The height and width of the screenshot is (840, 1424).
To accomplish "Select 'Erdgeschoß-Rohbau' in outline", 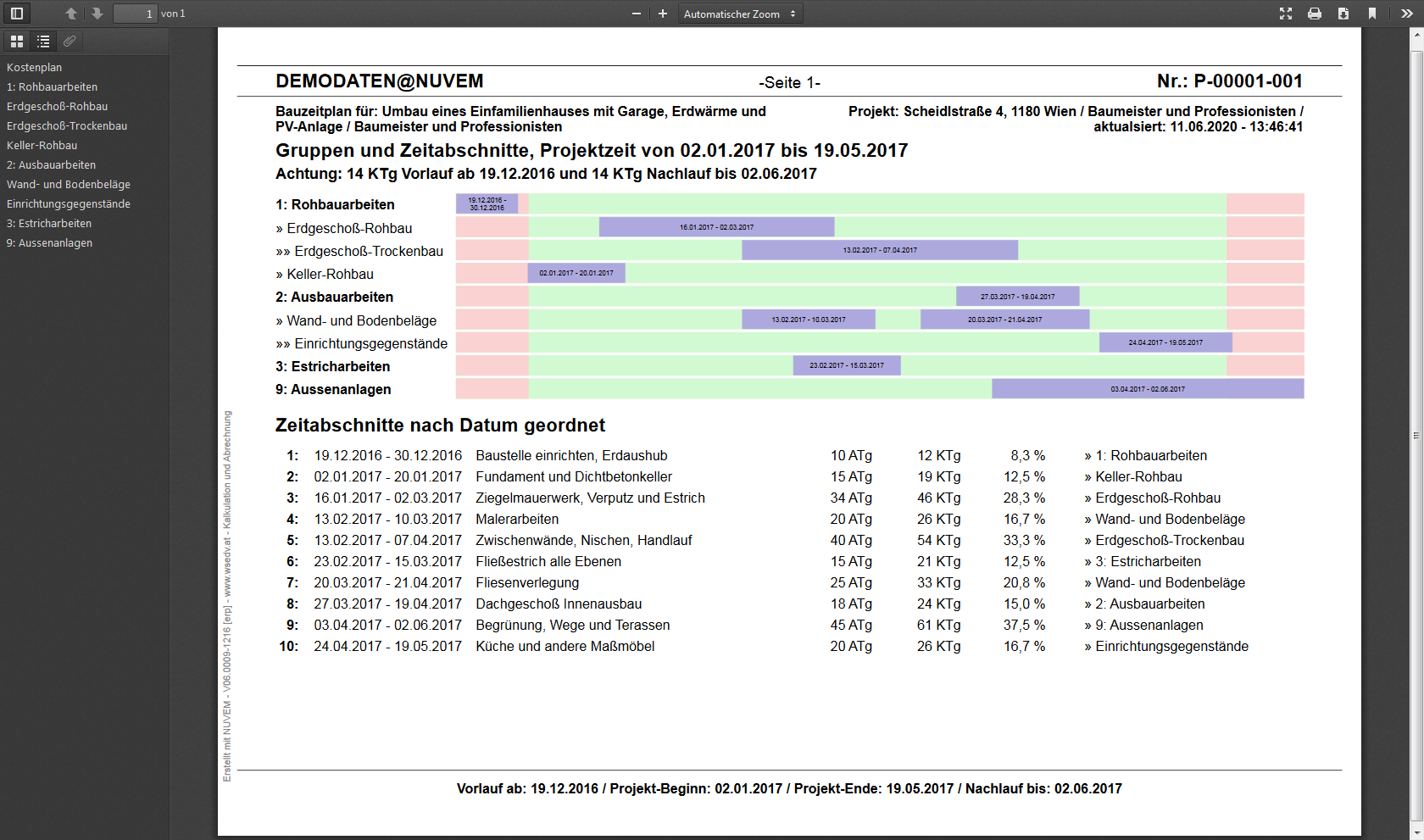I will pyautogui.click(x=57, y=107).
